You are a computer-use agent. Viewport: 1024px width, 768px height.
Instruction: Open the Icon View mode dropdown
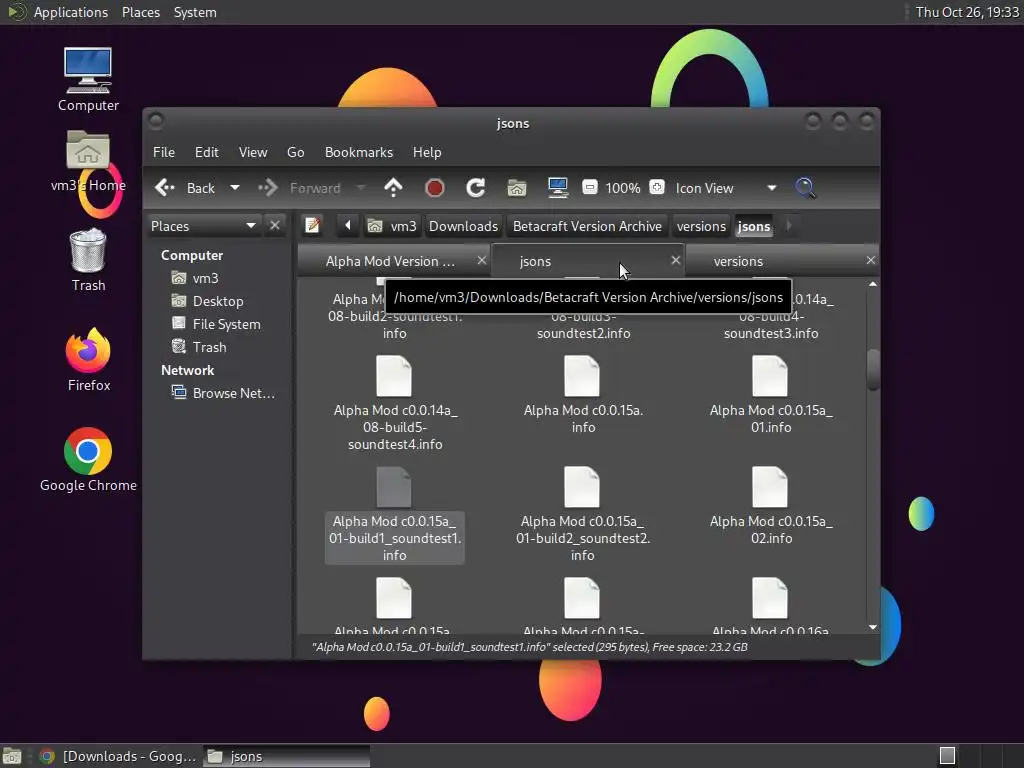click(x=726, y=188)
